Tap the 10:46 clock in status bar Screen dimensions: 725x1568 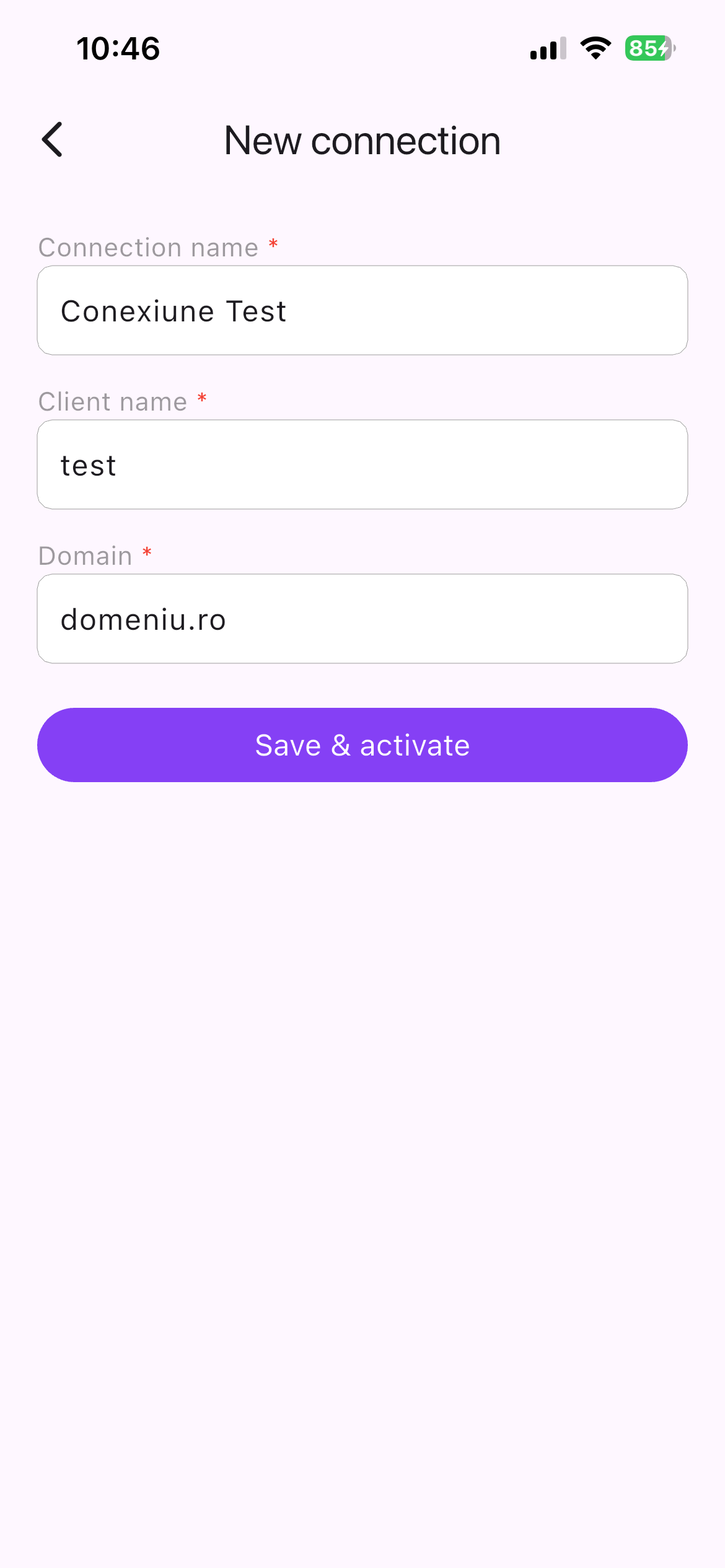click(x=118, y=48)
